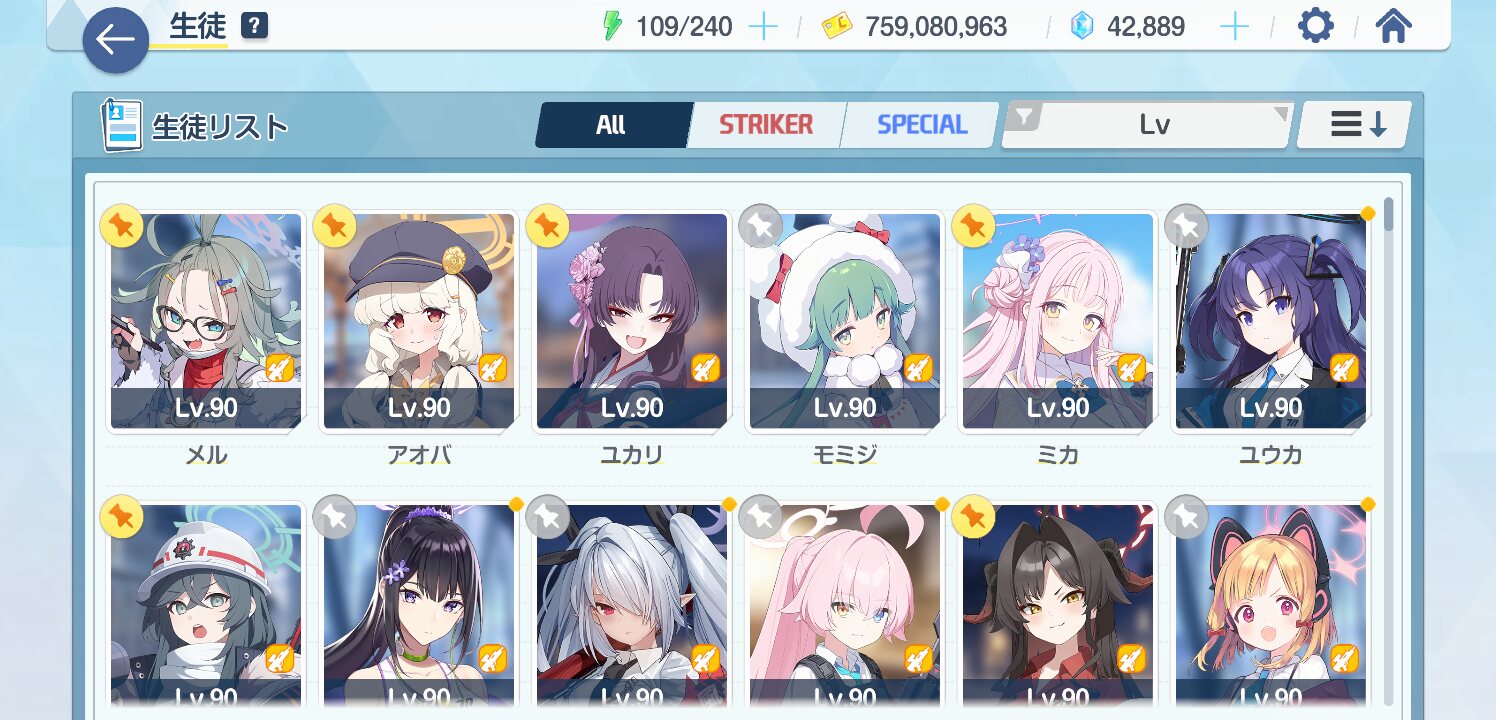Add energy with plus next to 109/240
The image size is (1496, 720).
pos(763,27)
